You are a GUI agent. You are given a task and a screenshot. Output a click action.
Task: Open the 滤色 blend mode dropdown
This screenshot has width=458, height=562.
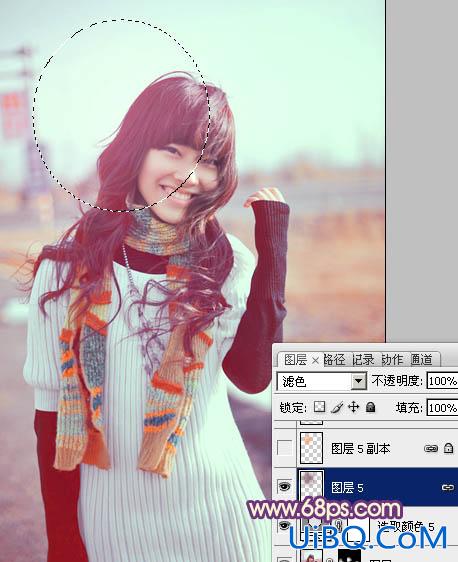322,381
